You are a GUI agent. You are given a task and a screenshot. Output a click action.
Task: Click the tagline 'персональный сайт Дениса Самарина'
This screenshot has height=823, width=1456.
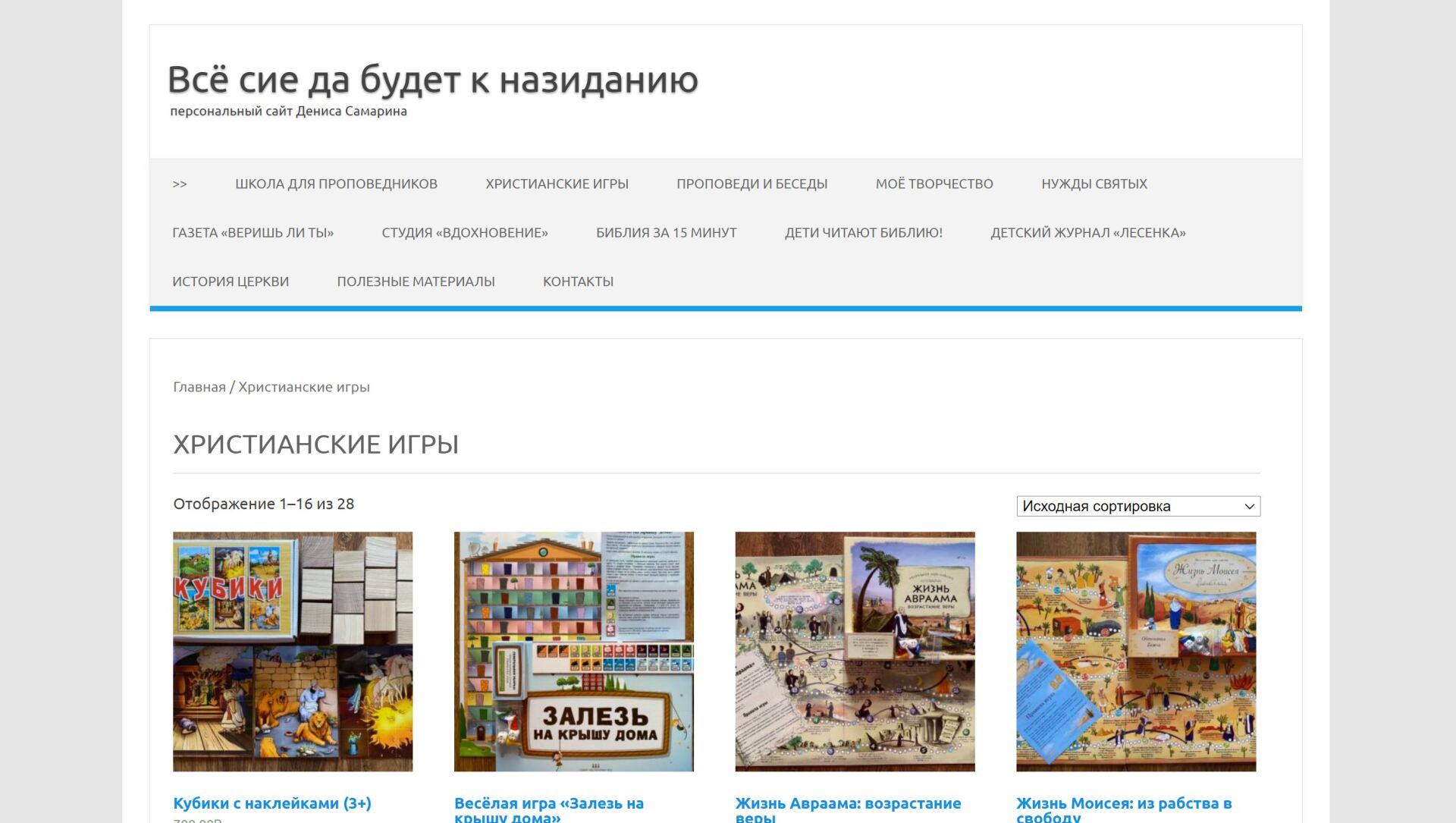coord(288,112)
